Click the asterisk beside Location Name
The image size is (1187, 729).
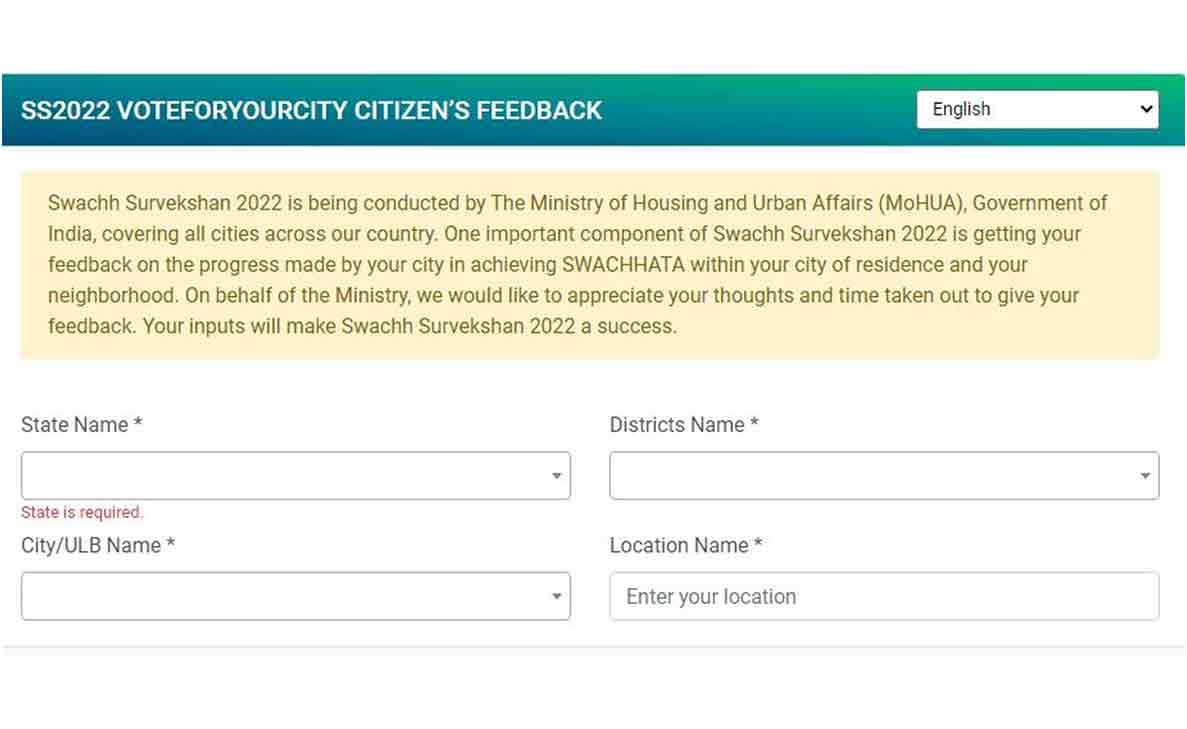pyautogui.click(x=758, y=544)
